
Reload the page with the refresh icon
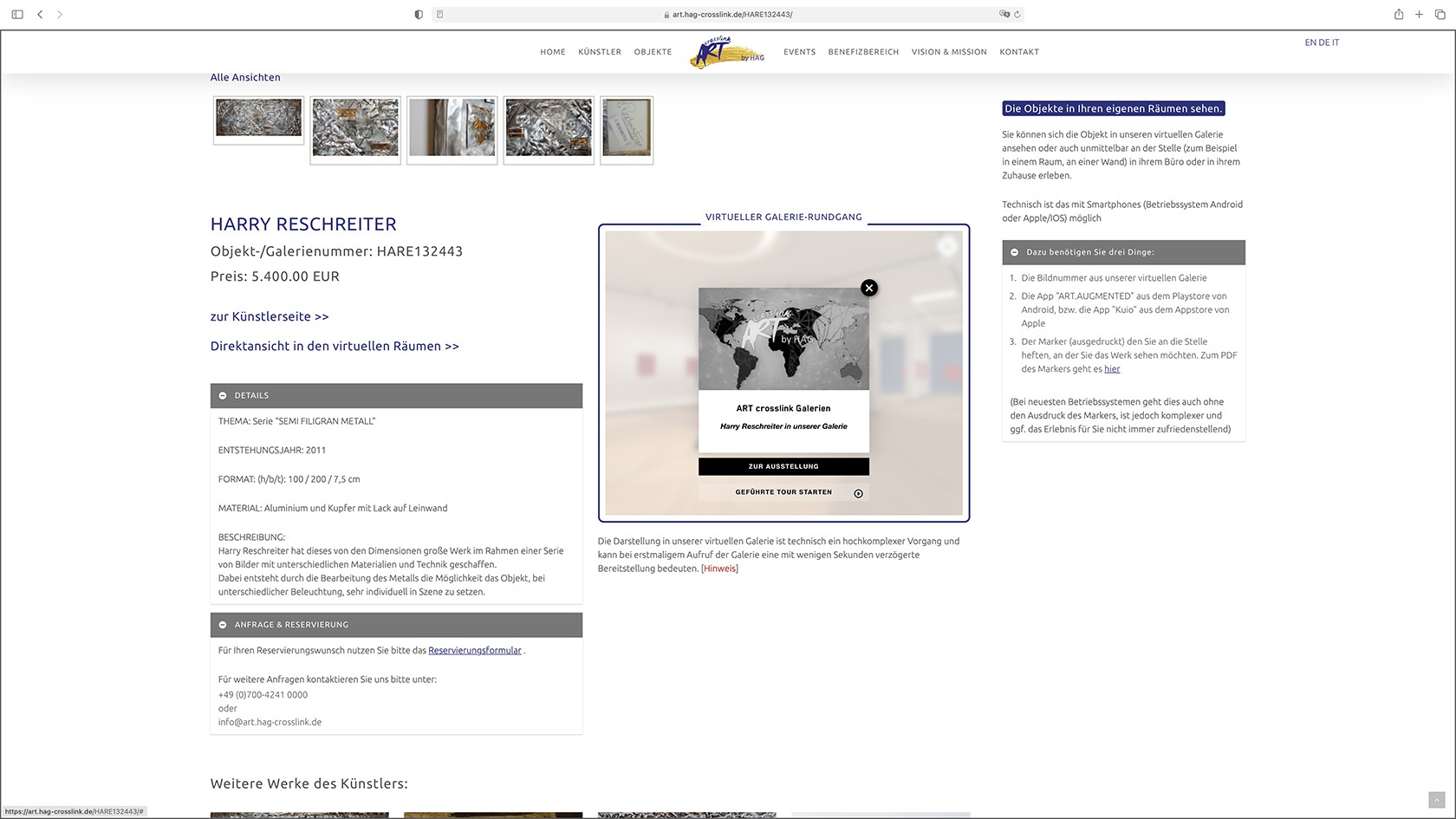tap(1017, 15)
